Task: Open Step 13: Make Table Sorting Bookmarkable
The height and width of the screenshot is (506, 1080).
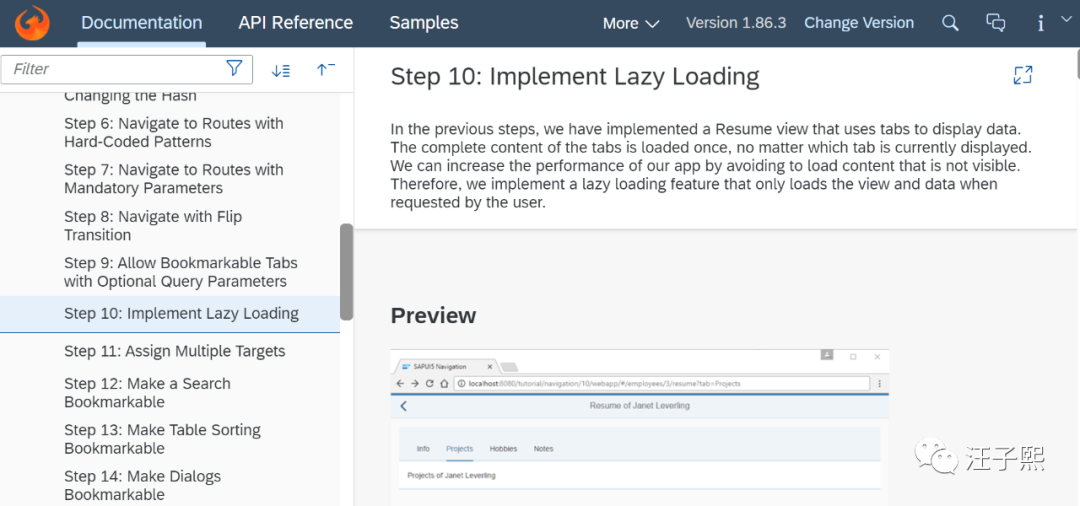Action: pos(162,439)
